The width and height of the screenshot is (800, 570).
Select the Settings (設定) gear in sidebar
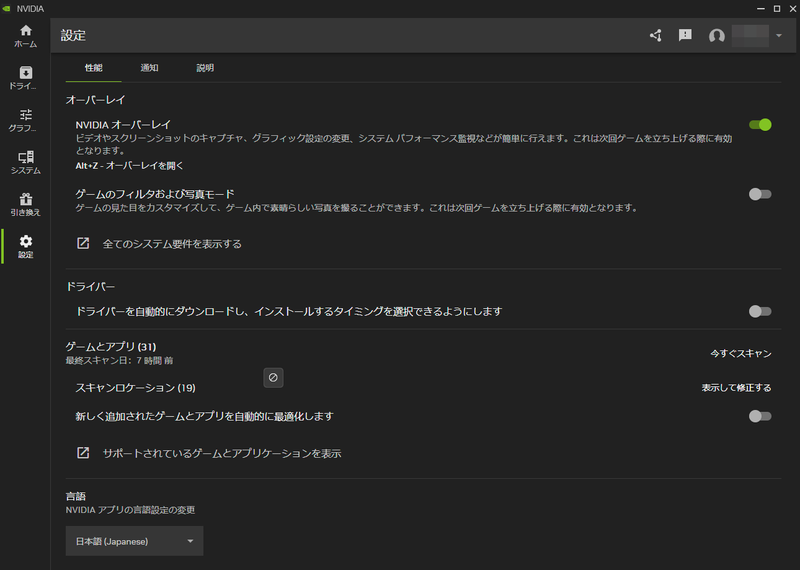click(x=26, y=246)
